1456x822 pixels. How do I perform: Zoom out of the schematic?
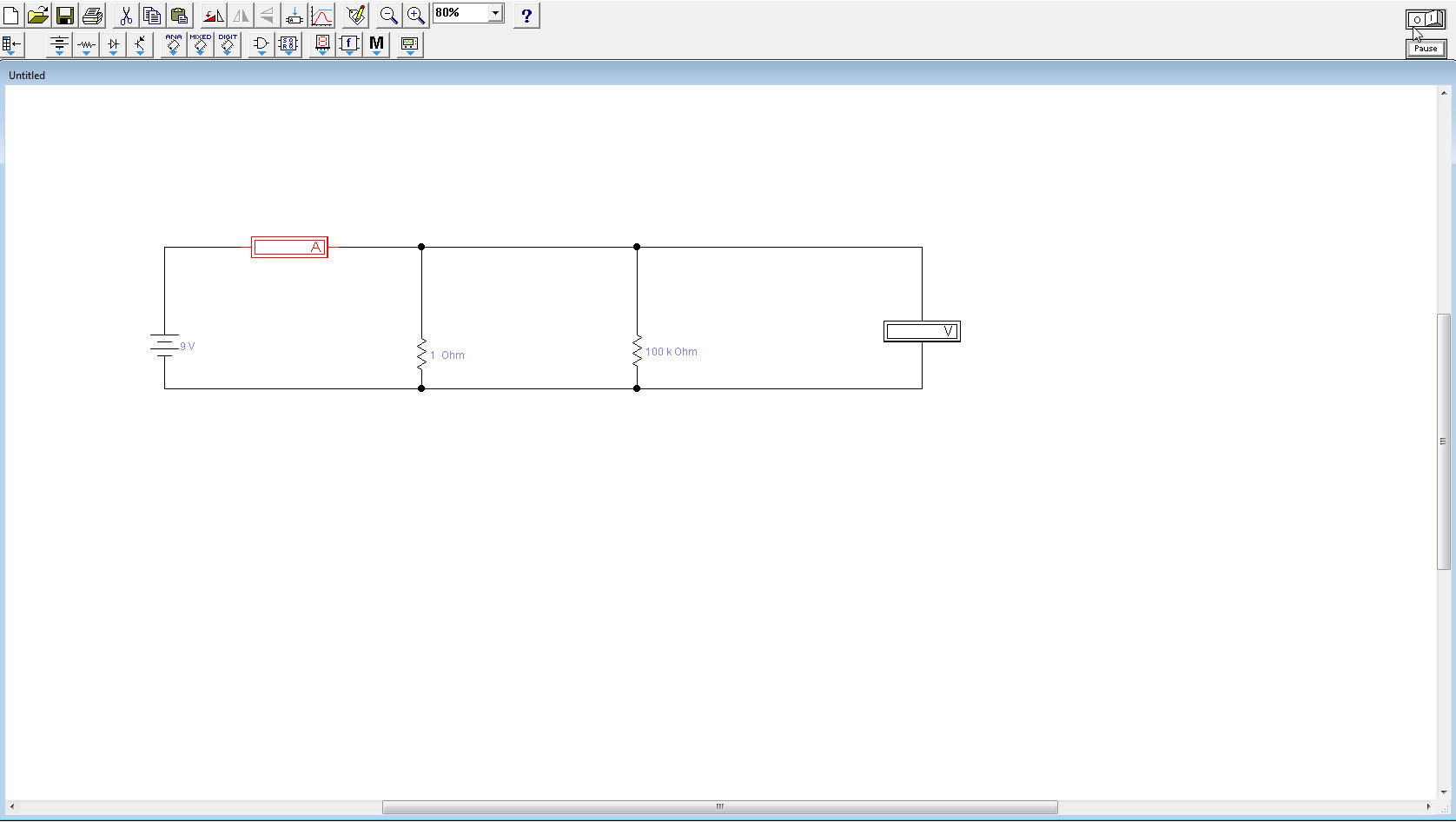click(389, 16)
